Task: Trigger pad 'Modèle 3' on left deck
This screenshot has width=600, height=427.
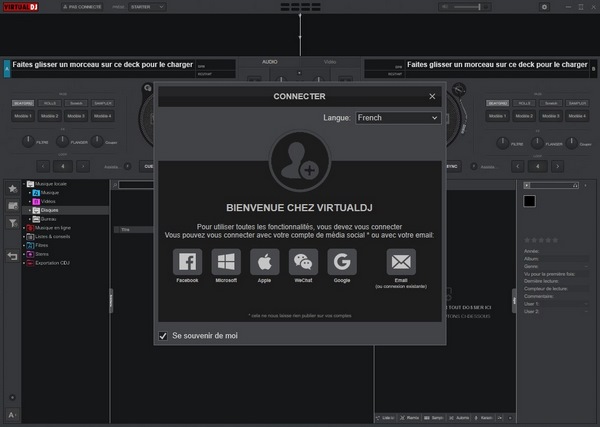Action: tap(76, 116)
